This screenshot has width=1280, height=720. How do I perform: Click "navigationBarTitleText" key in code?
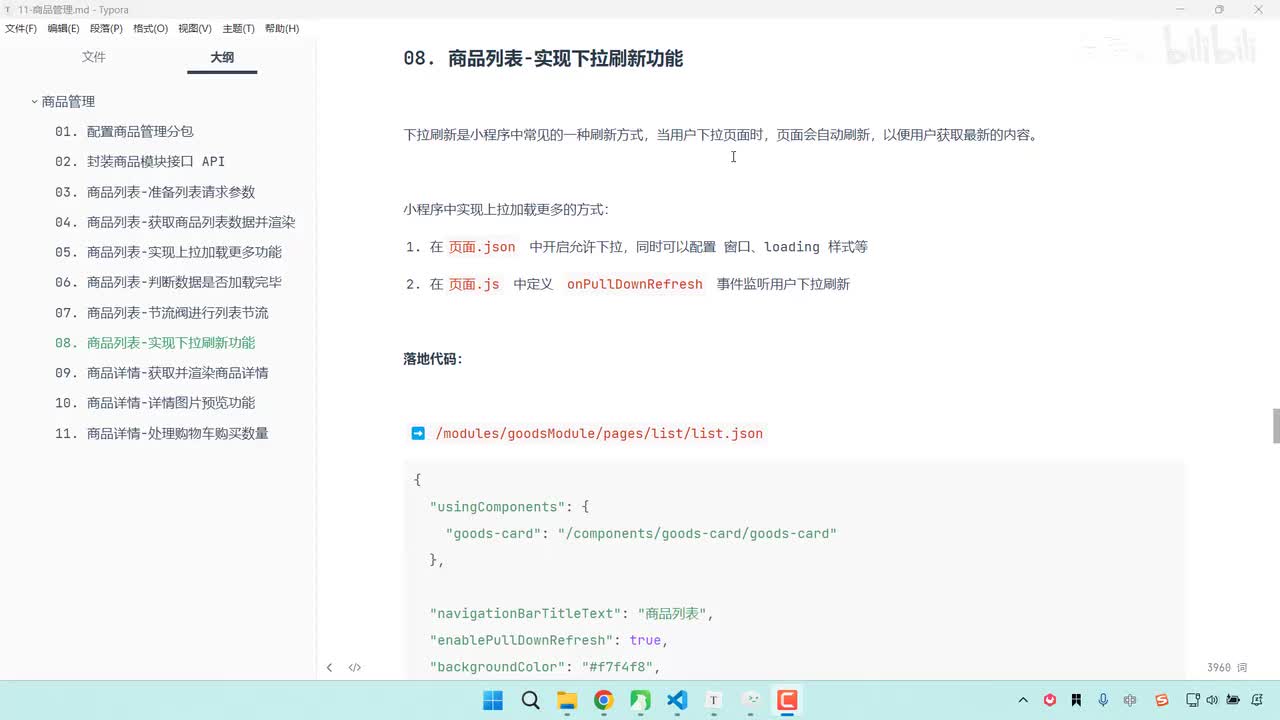tap(525, 613)
